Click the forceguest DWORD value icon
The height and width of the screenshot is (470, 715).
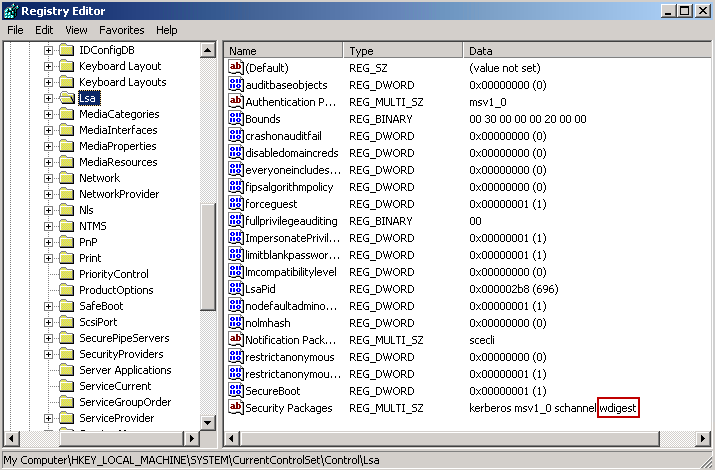(x=237, y=204)
